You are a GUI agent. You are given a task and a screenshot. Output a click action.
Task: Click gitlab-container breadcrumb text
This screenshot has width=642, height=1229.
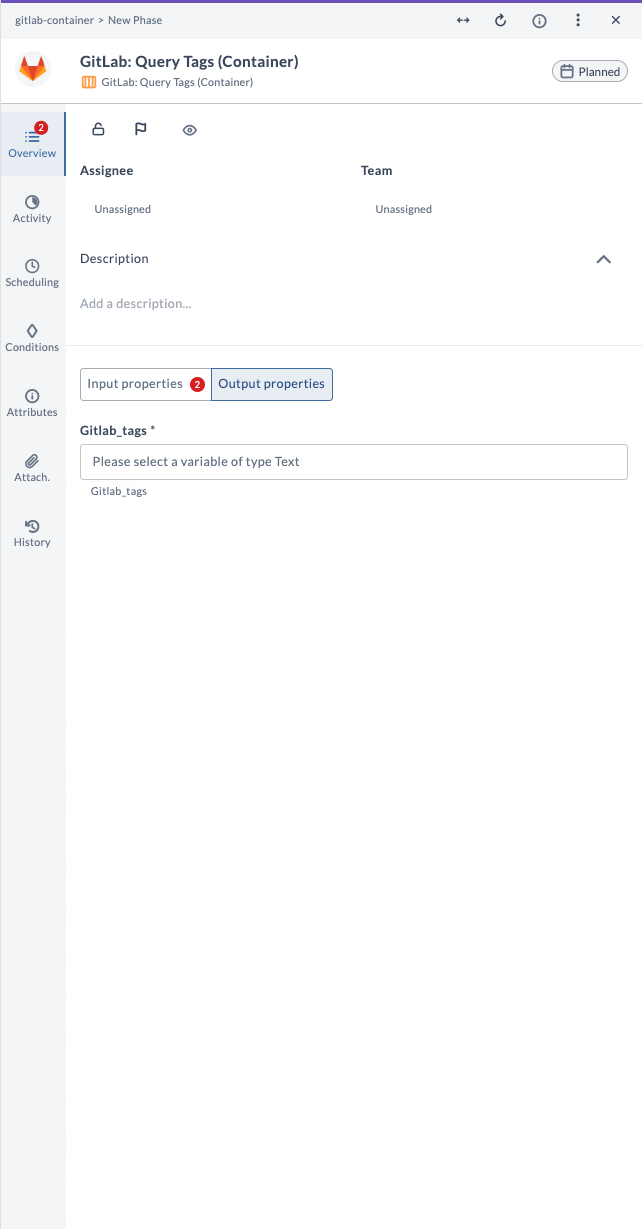[x=54, y=20]
